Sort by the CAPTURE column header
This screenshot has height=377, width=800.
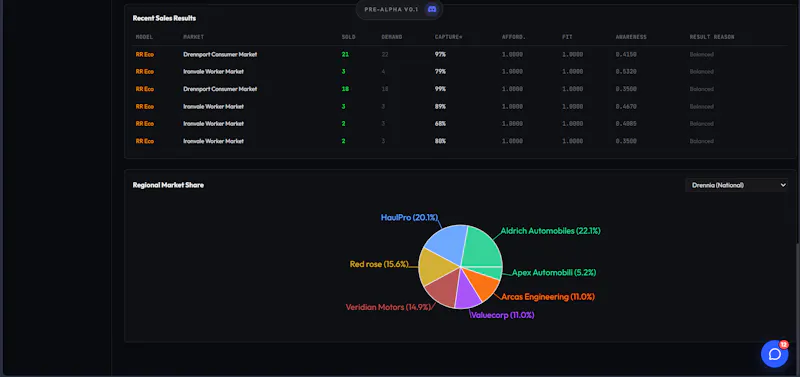coord(448,37)
